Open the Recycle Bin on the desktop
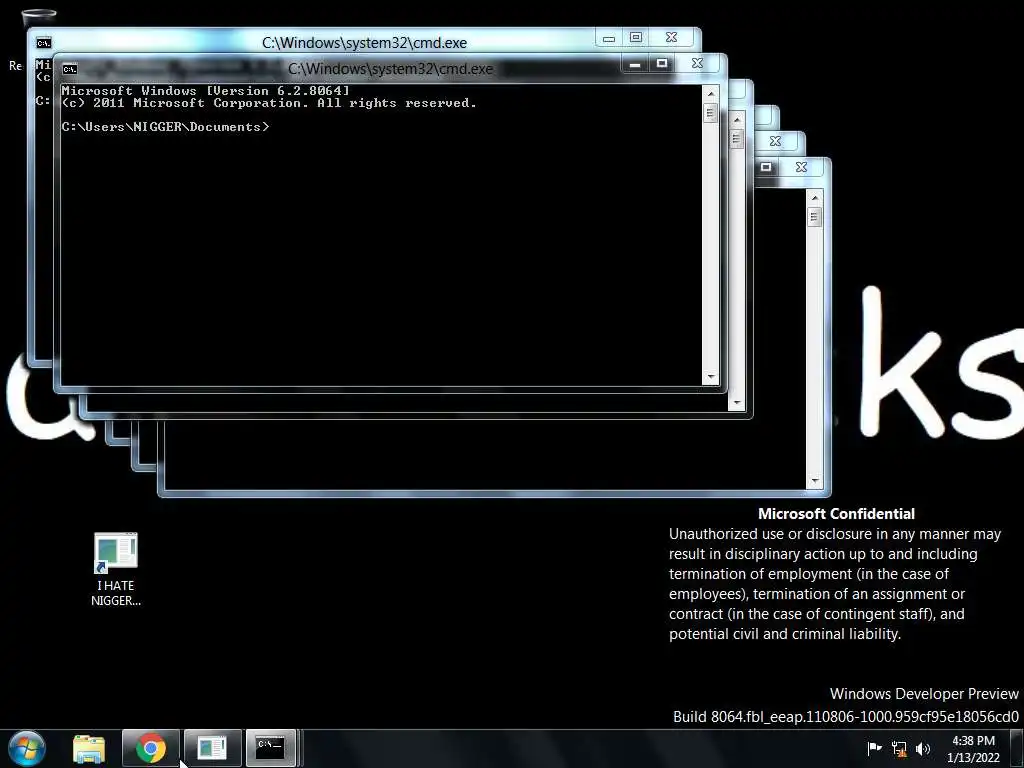Screen dimensions: 1024x768 (x=39, y=16)
